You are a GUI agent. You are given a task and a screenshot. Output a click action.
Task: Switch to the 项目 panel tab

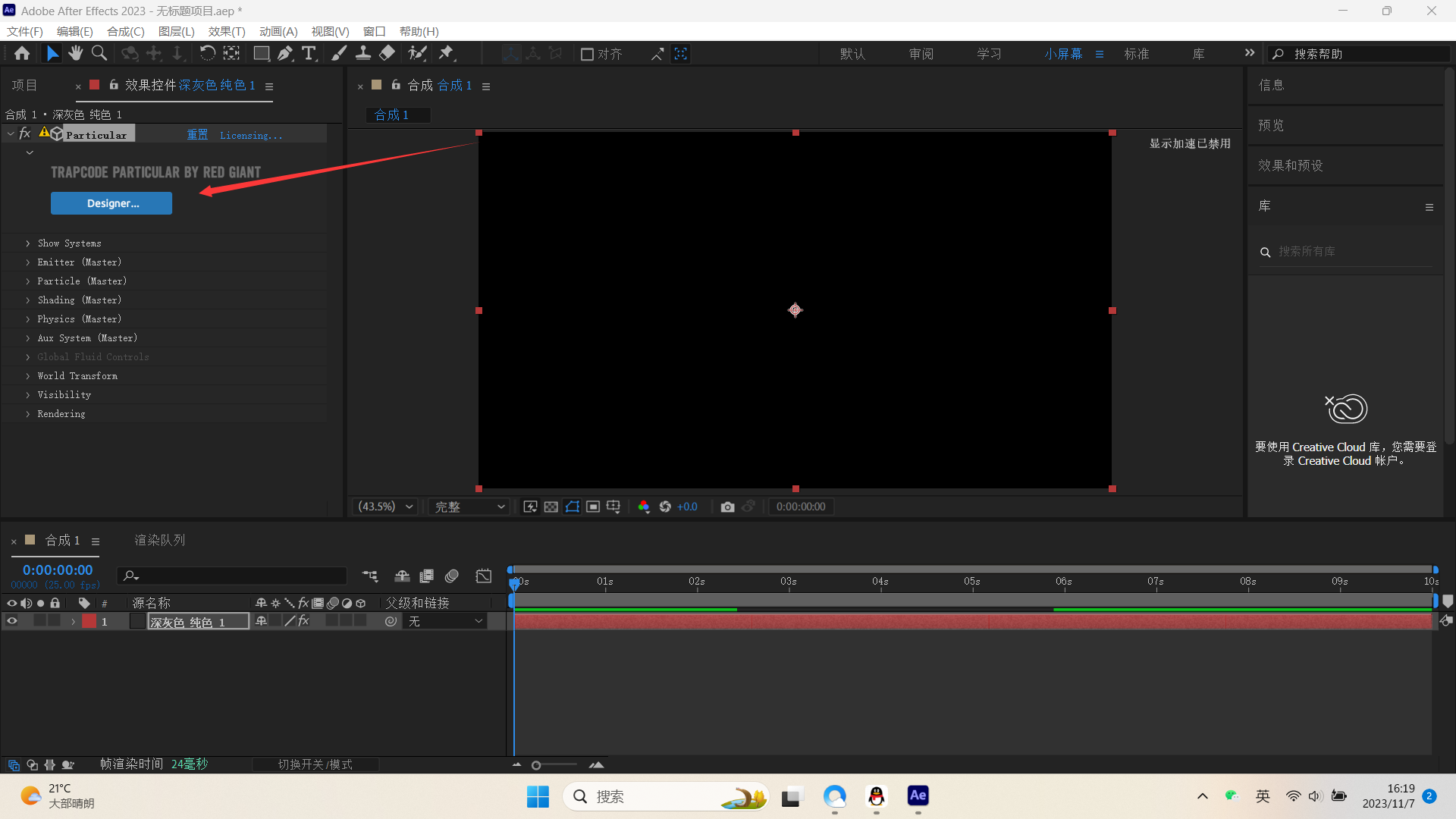(x=24, y=85)
